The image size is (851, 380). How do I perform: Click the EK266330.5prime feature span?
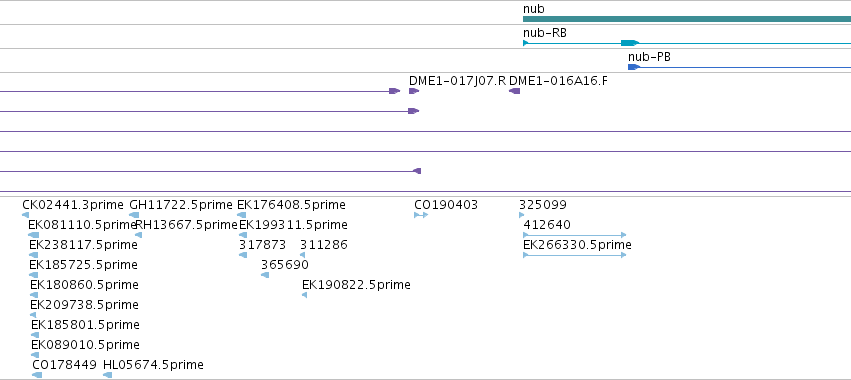[x=574, y=255]
